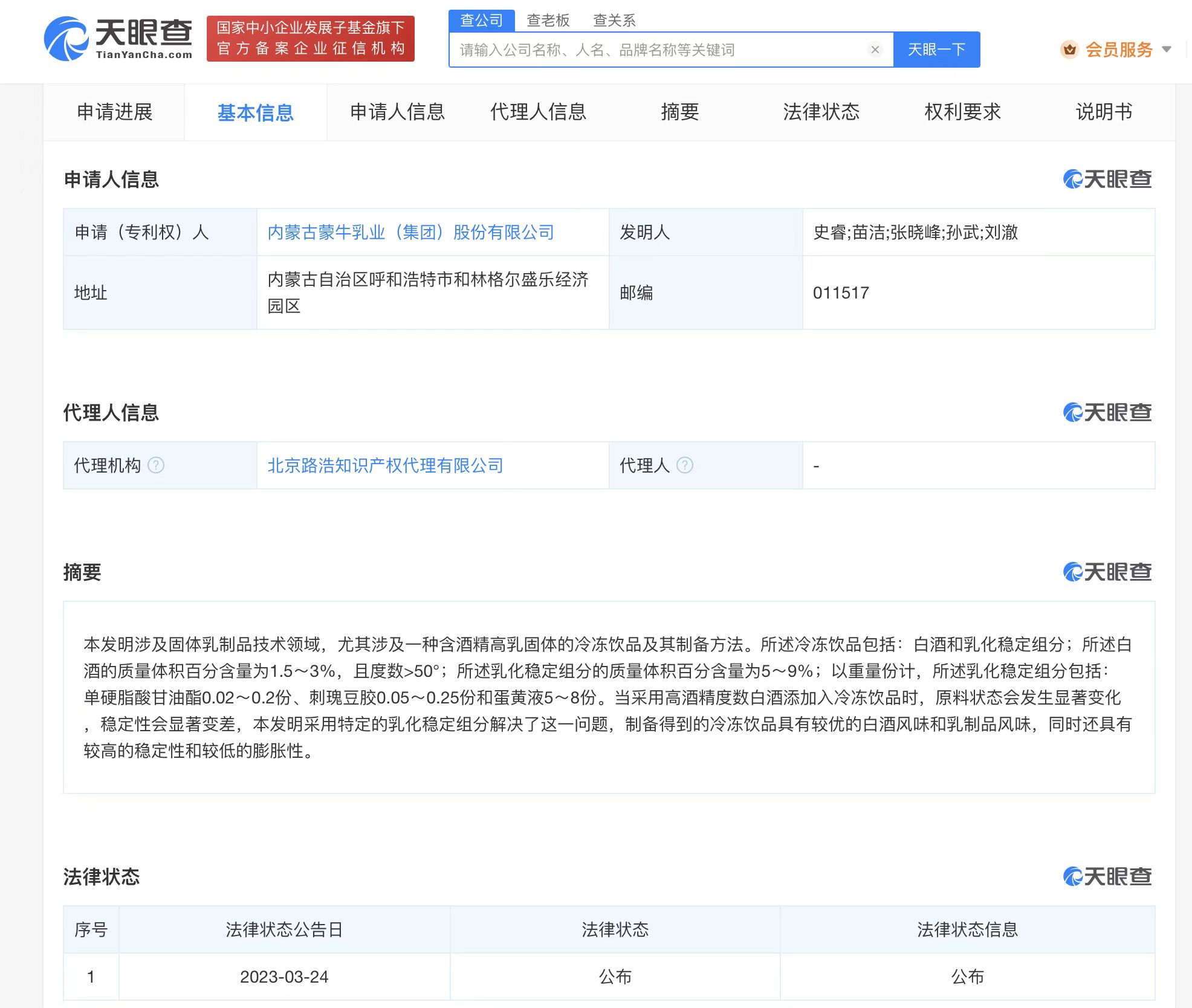Click the 法律状态信息 column header

click(967, 929)
